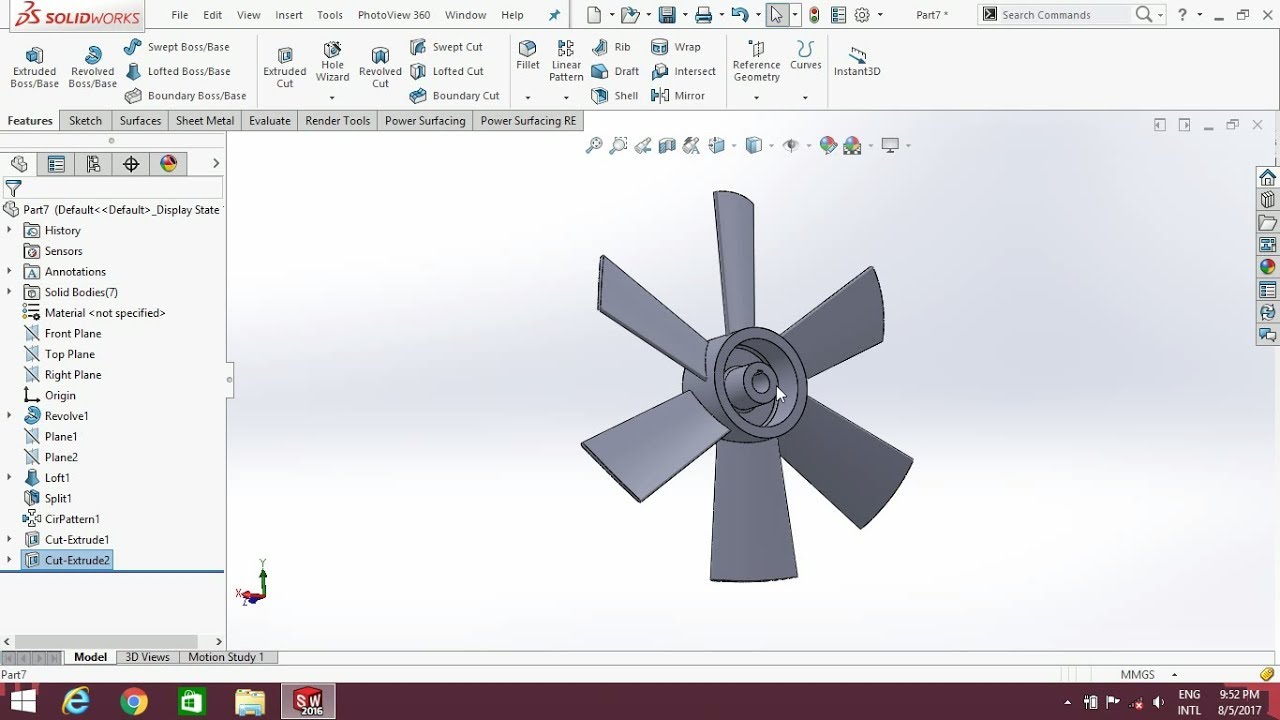Start the Linear Pattern tool
Image resolution: width=1280 pixels, height=720 pixels.
(566, 61)
